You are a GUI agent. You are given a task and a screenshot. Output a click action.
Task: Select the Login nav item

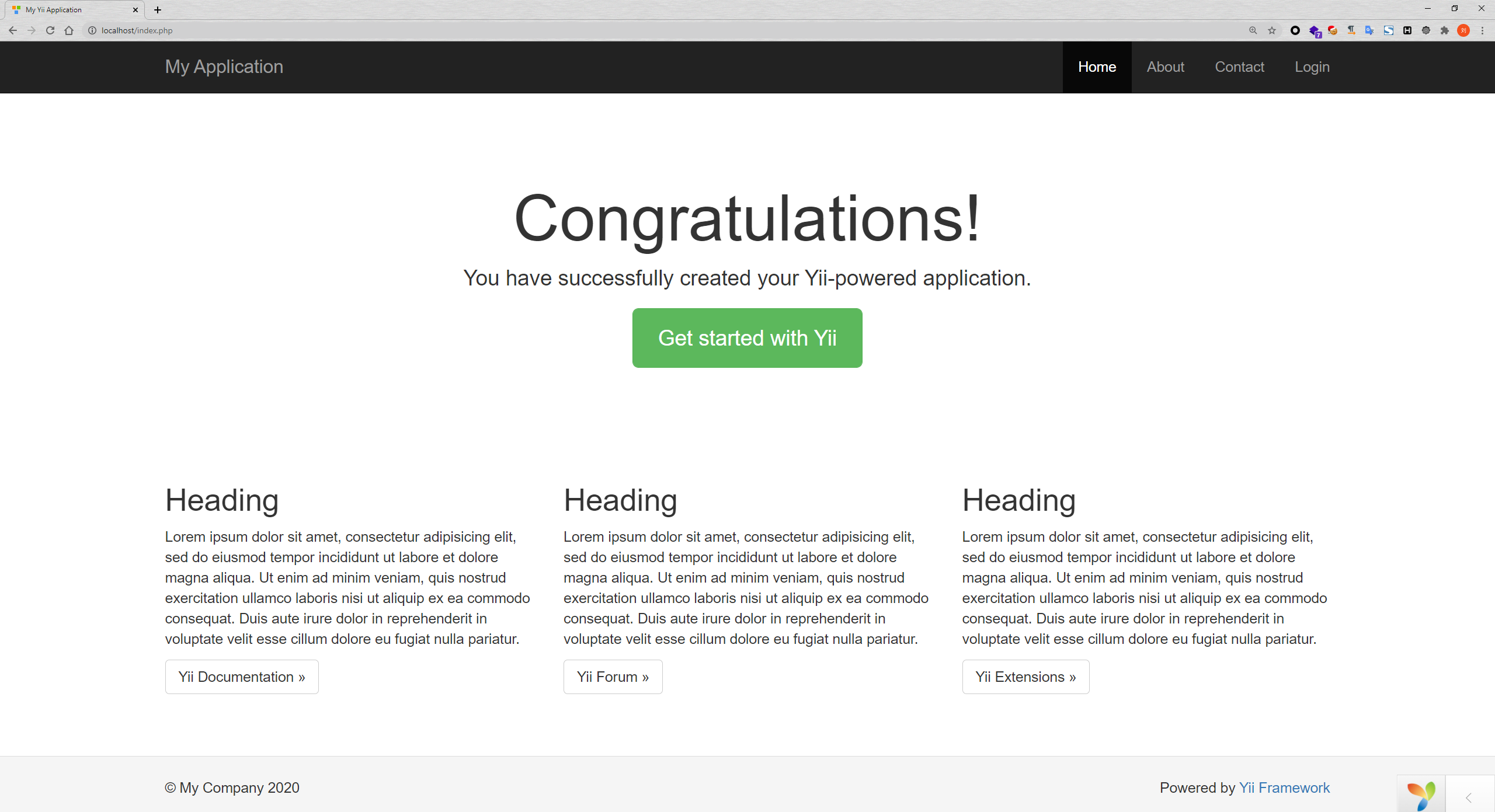tap(1312, 67)
